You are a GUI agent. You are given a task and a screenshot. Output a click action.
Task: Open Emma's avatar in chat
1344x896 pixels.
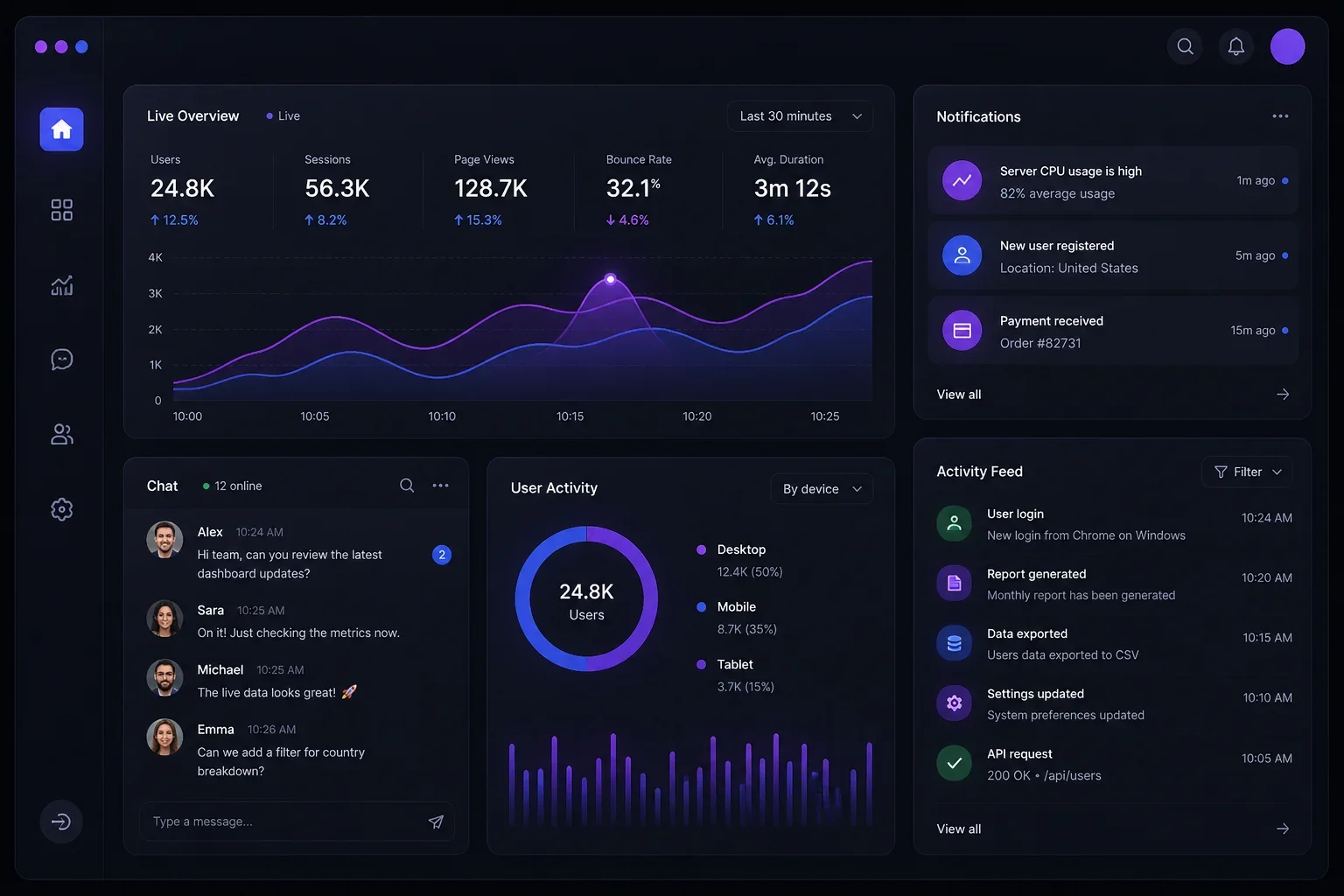(x=164, y=738)
